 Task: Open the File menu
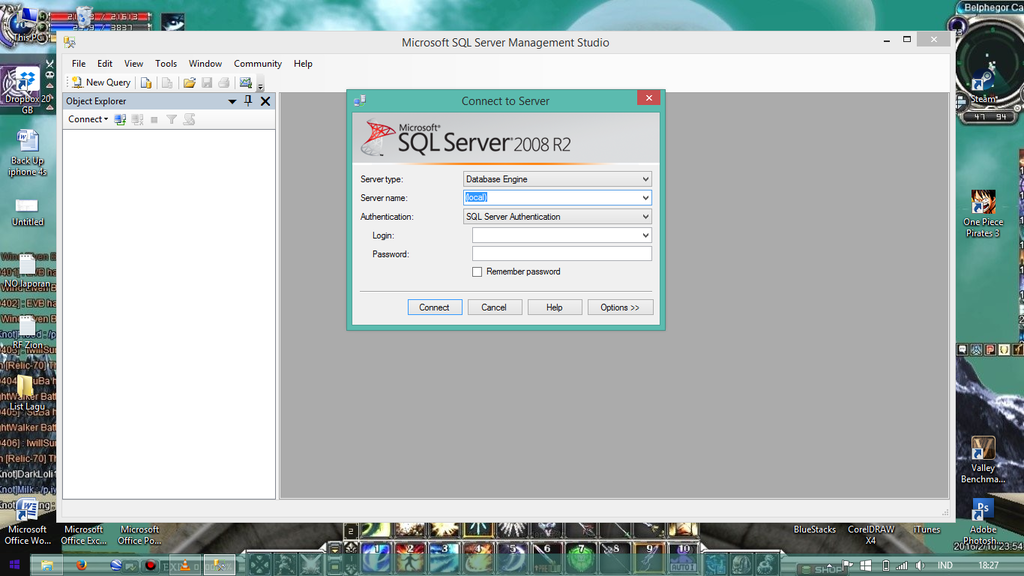click(x=78, y=63)
